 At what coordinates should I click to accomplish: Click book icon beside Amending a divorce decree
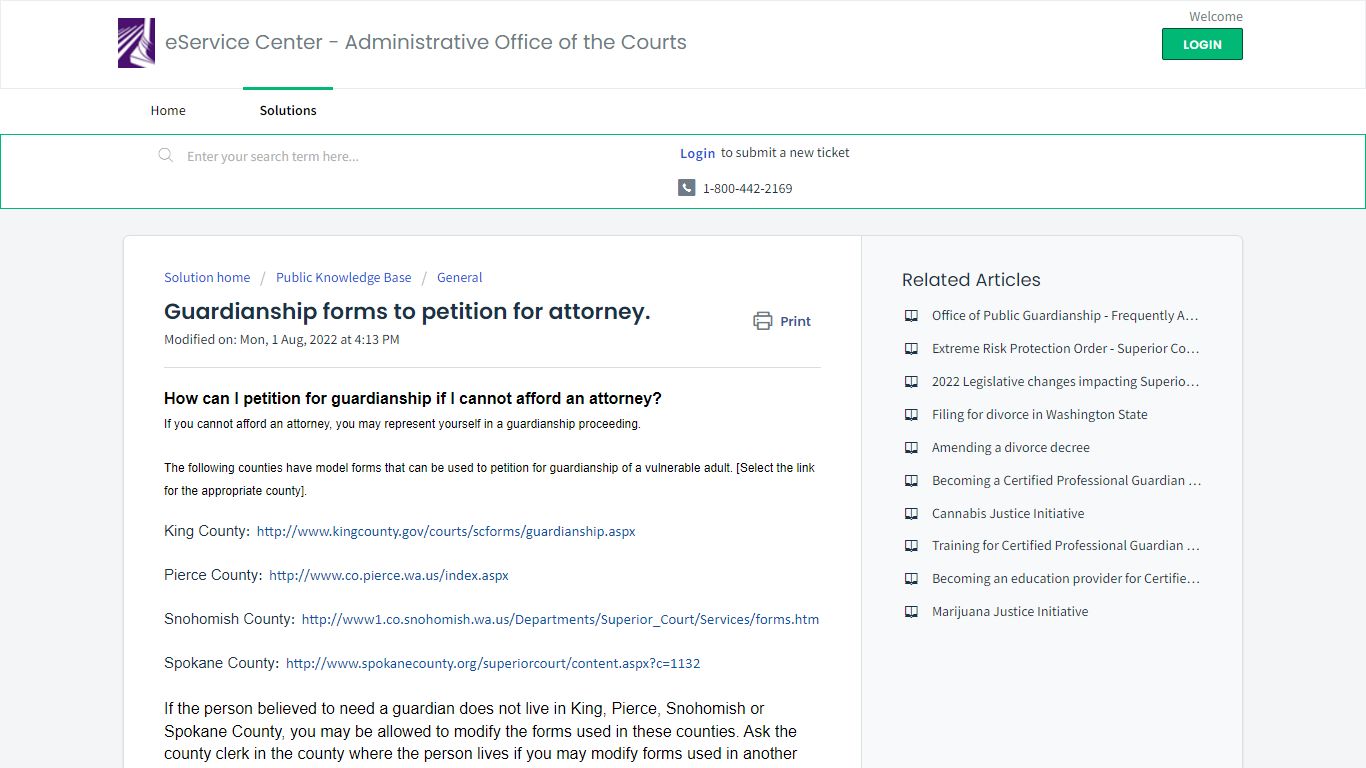[x=911, y=447]
